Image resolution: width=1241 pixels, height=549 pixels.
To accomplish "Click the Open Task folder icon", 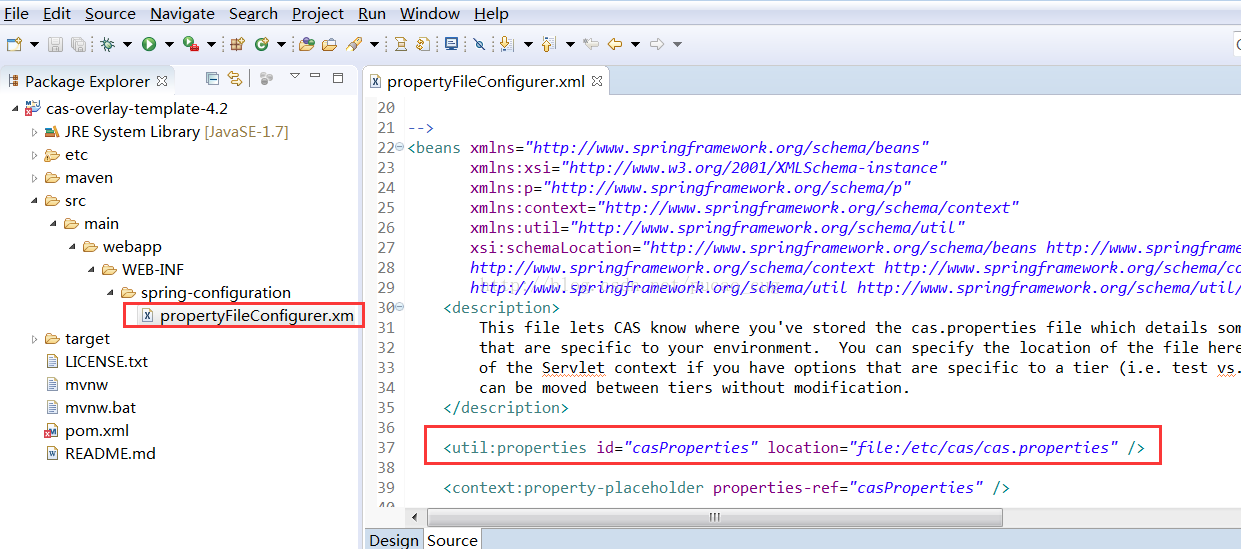I will pos(329,44).
